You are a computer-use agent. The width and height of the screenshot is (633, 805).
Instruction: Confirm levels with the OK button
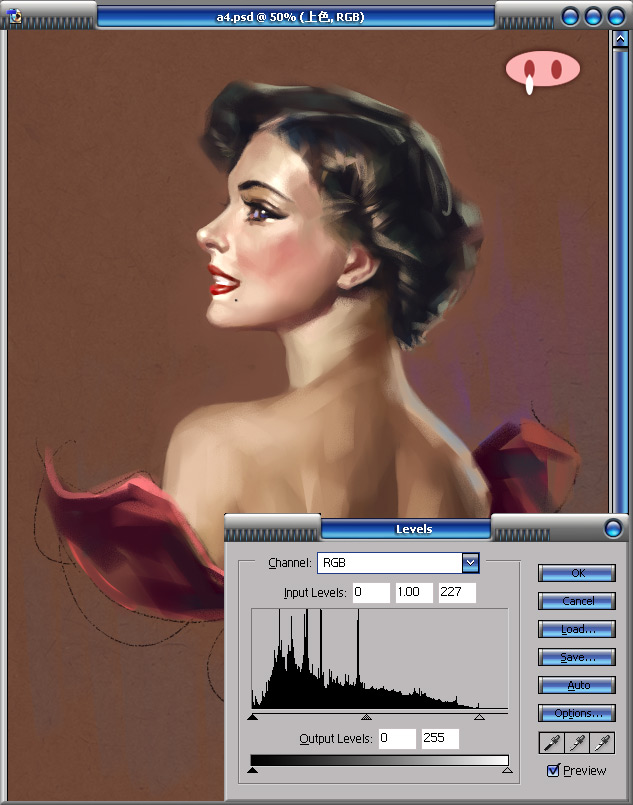point(577,573)
